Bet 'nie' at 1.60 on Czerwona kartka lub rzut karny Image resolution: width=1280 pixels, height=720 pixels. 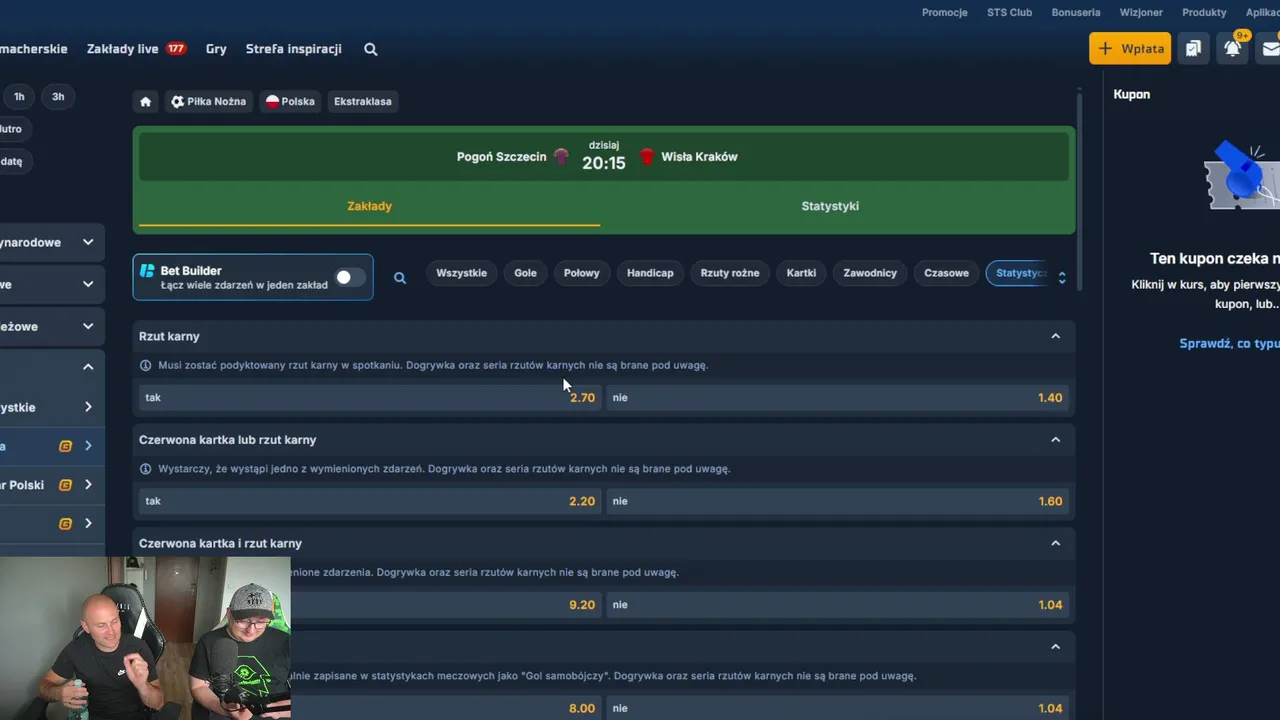838,501
